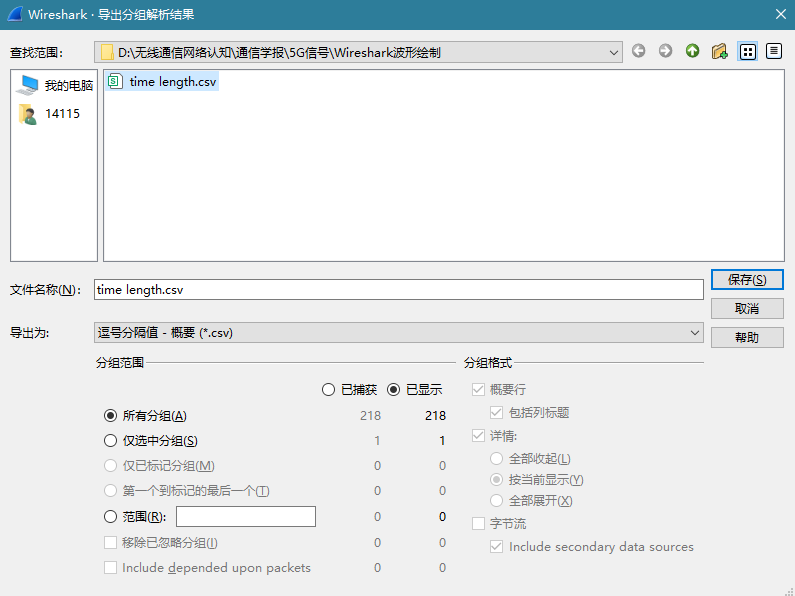Click the 范围 packet range input box
Image resolution: width=795 pixels, height=596 pixels.
pos(246,516)
